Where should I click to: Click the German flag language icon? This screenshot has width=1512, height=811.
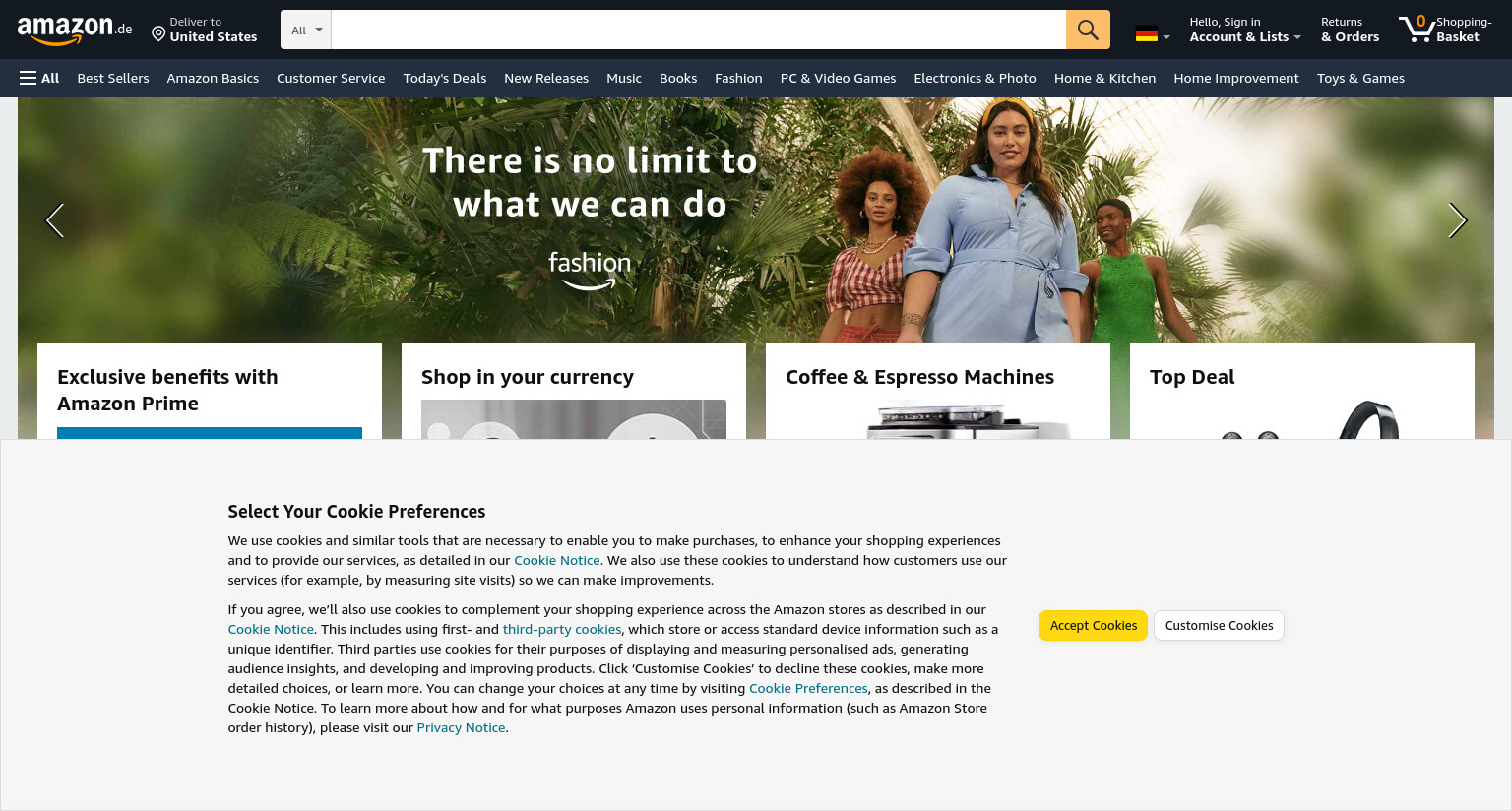[1146, 34]
